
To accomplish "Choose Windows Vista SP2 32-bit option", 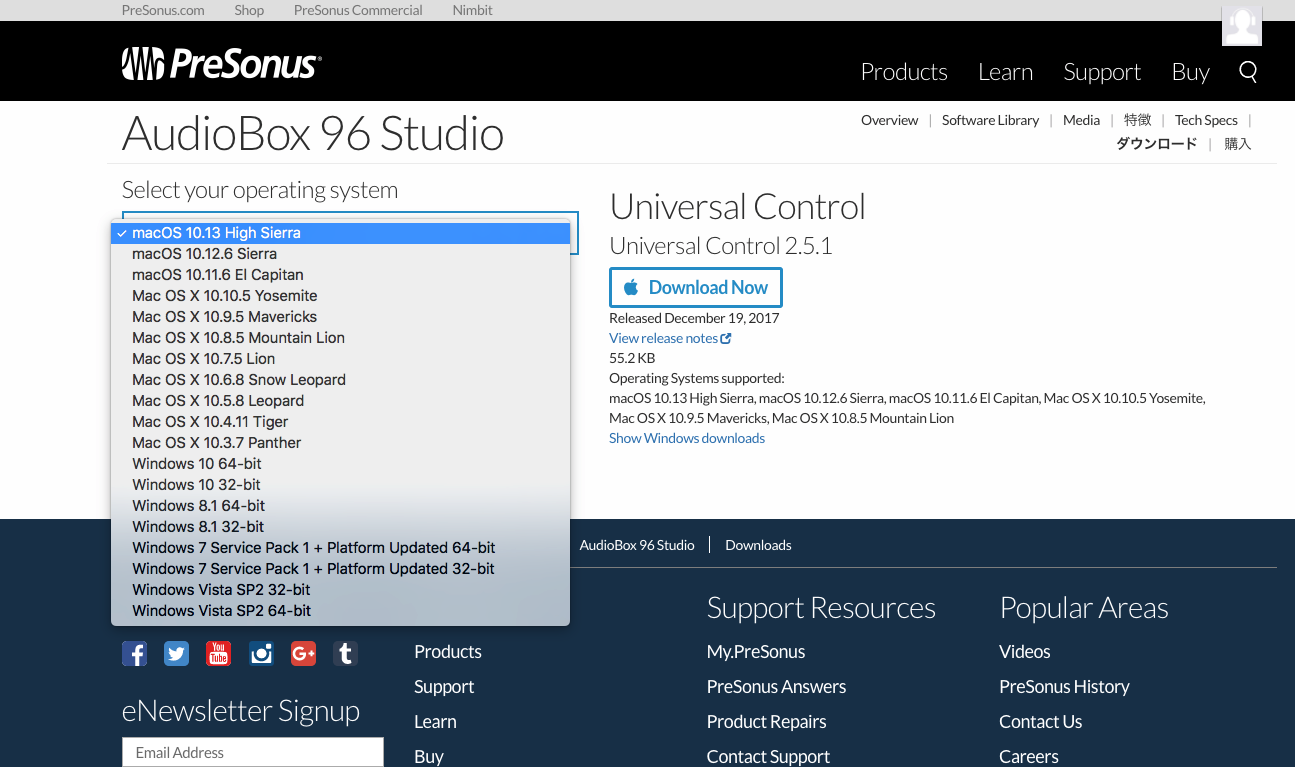I will [341, 590].
